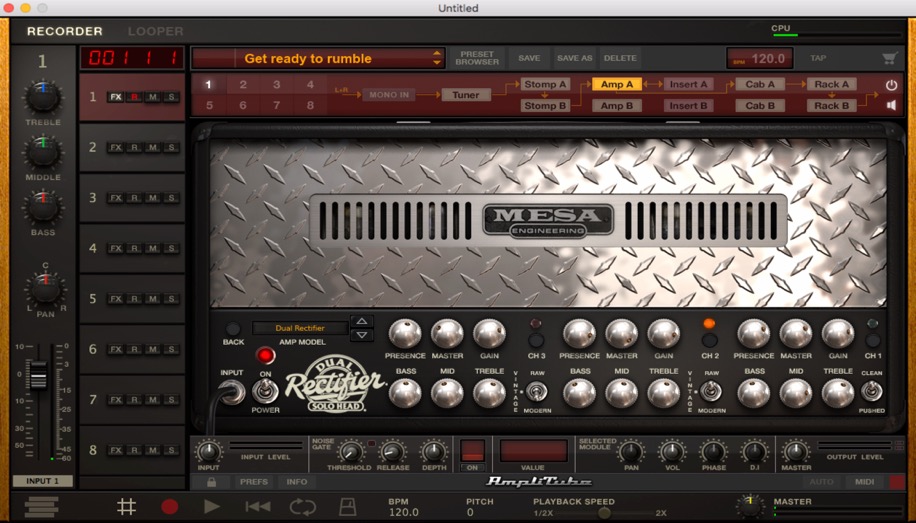This screenshot has width=916, height=523.
Task: Click the track Bass knob
Action: tap(43, 206)
